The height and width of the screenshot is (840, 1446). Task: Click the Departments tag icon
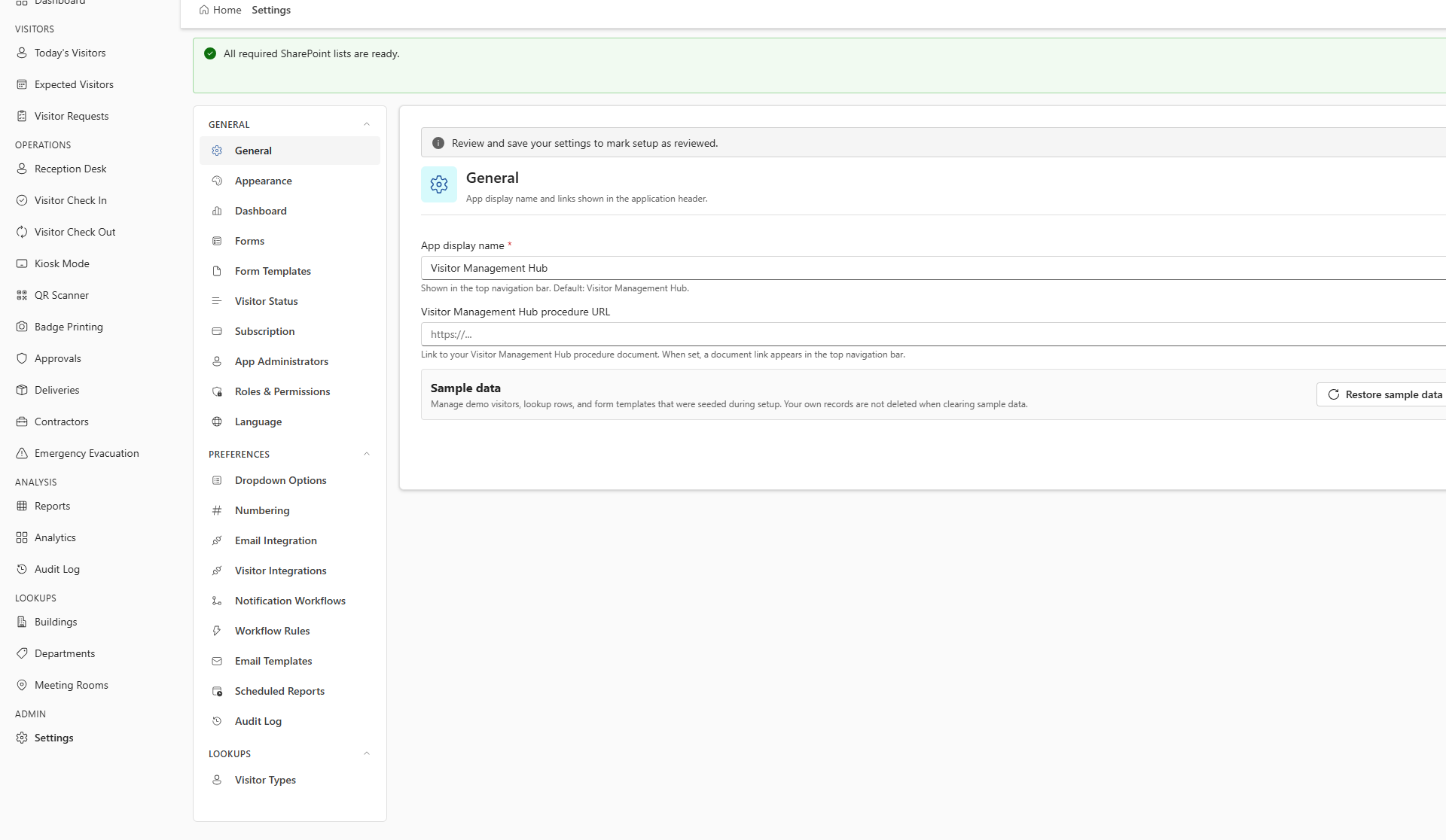pyautogui.click(x=22, y=653)
